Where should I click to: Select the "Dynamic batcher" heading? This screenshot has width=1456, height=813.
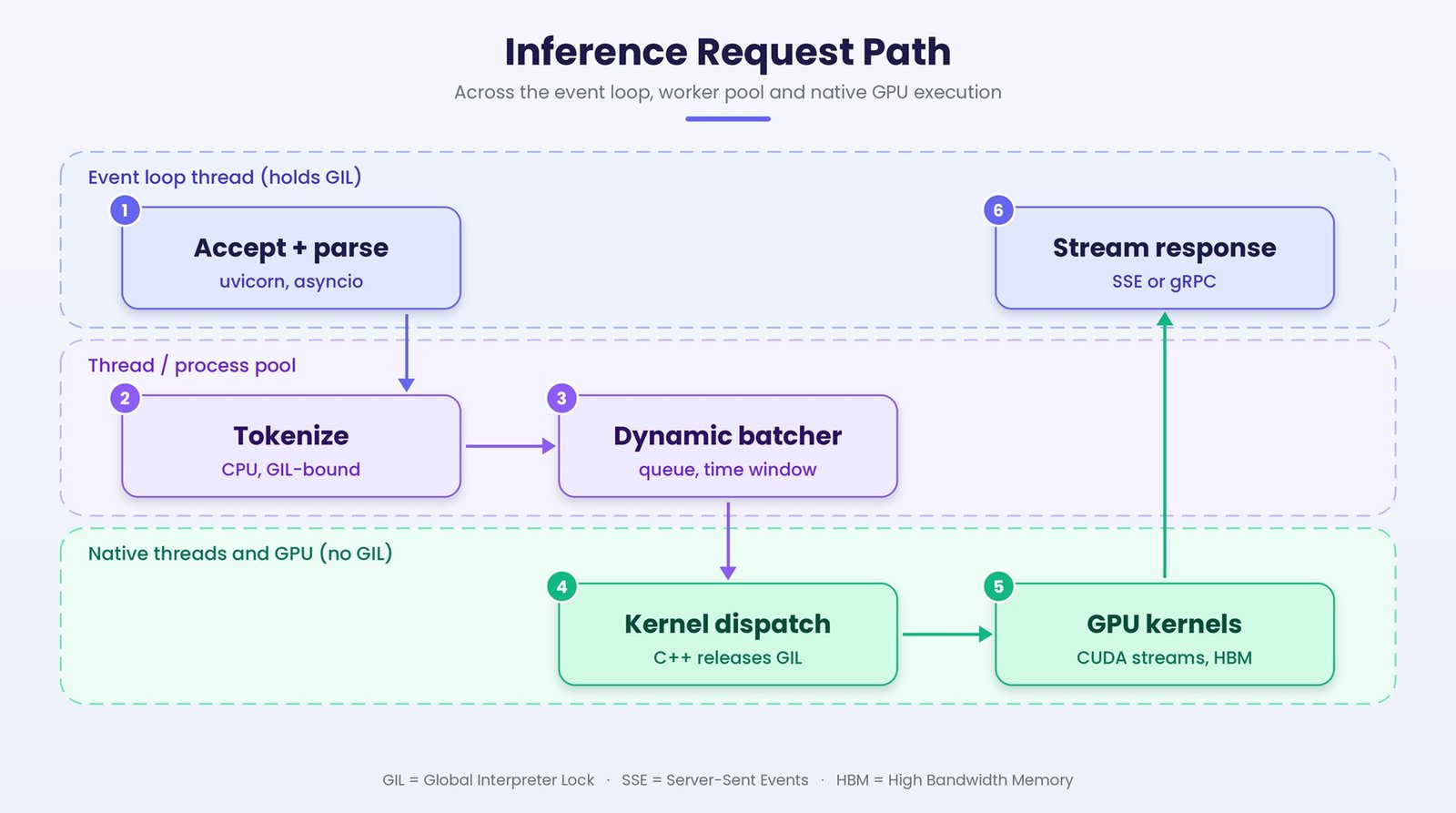[728, 435]
